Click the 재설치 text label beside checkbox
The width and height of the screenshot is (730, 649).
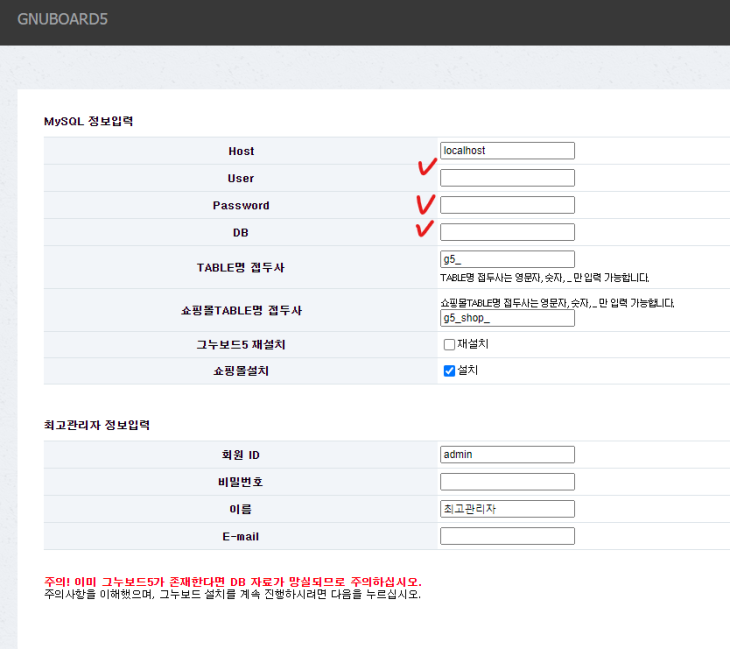click(472, 344)
